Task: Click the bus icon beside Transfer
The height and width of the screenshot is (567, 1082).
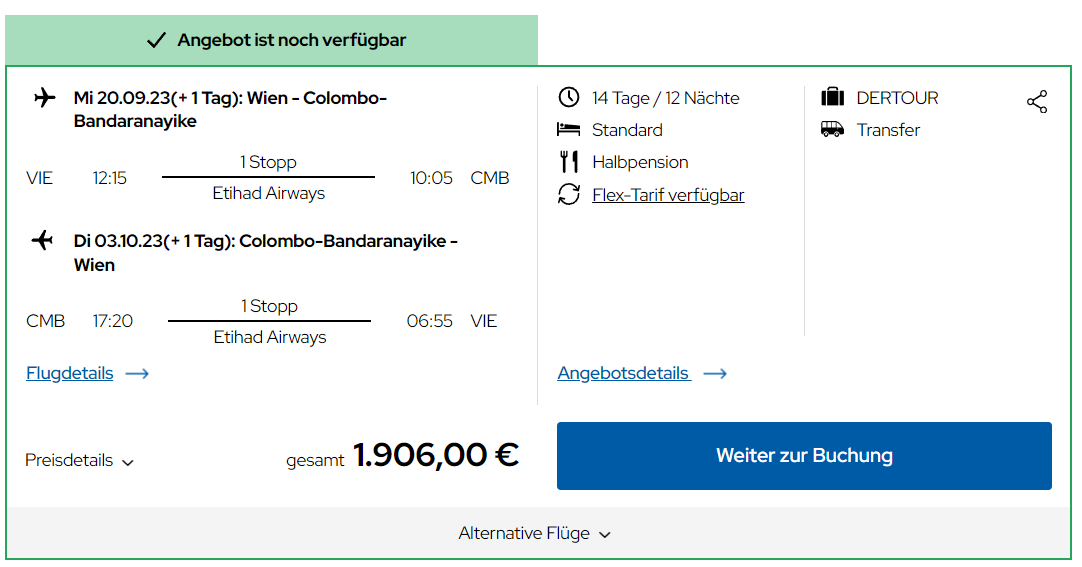Action: (833, 129)
